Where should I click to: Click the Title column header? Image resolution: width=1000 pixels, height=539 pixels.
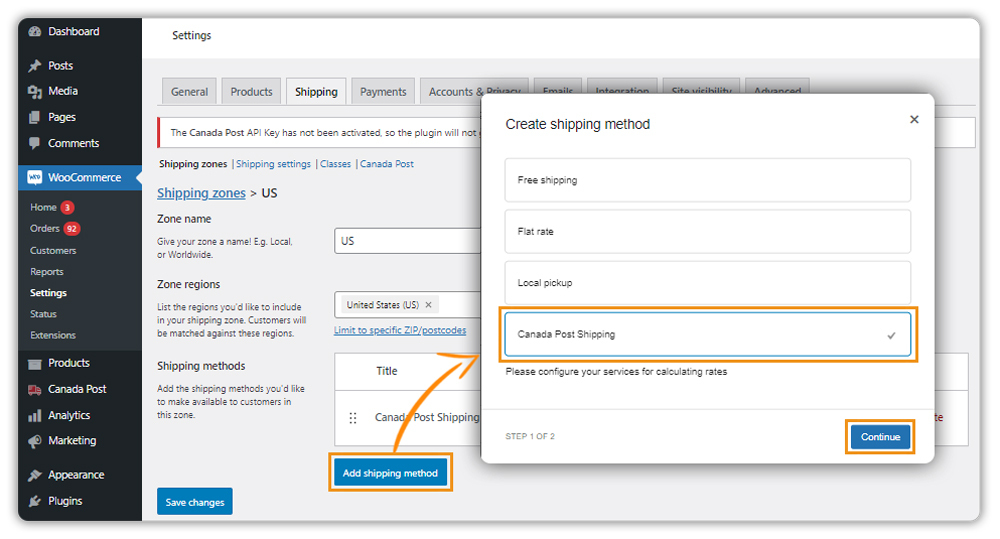pos(386,371)
